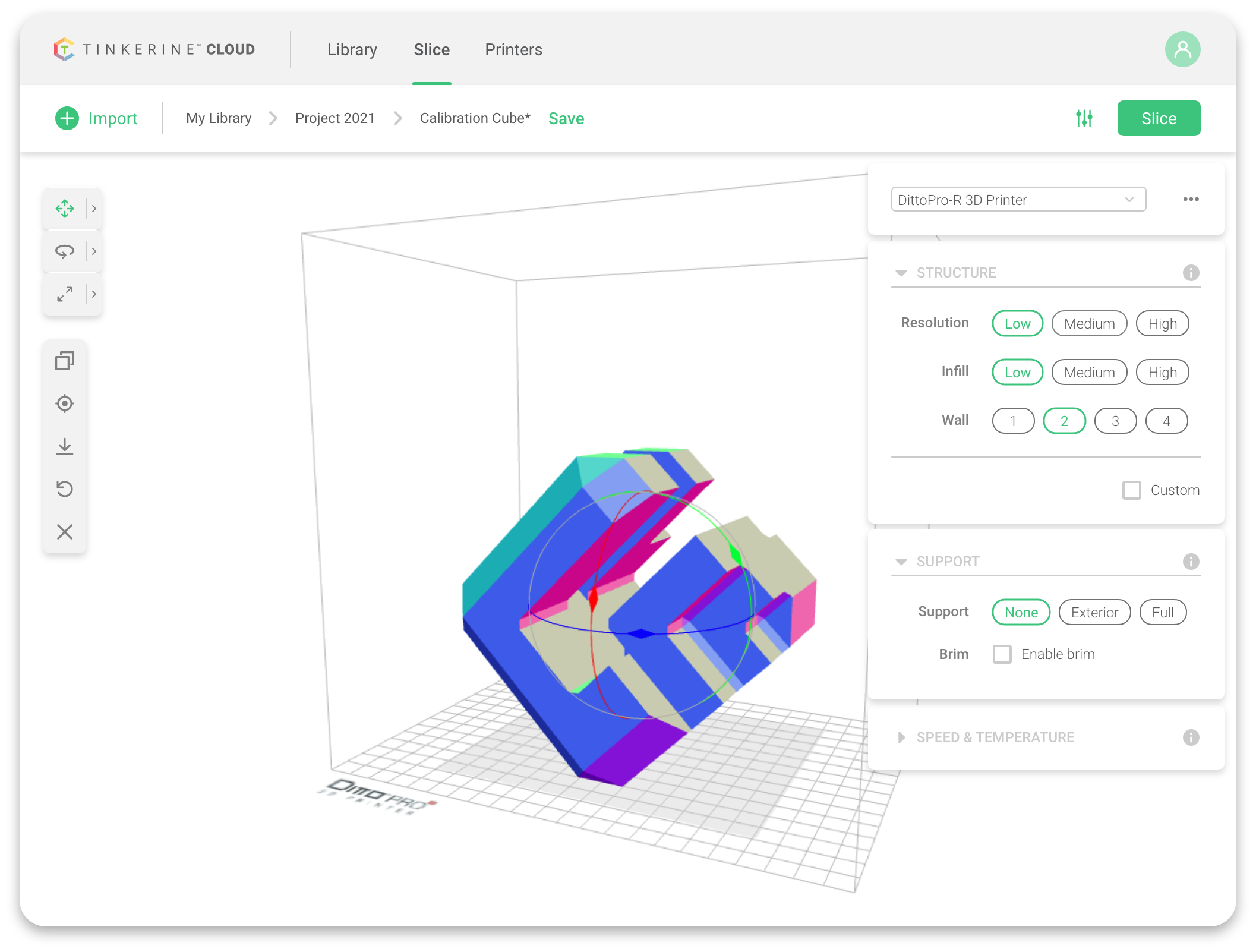This screenshot has width=1256, height=952.
Task: Switch to the Library tab
Action: pyautogui.click(x=352, y=50)
